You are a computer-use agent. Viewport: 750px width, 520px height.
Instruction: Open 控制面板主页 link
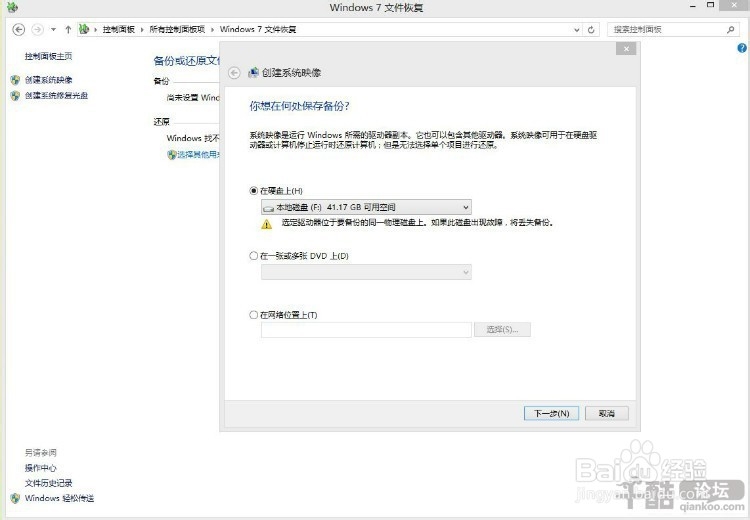coord(48,56)
